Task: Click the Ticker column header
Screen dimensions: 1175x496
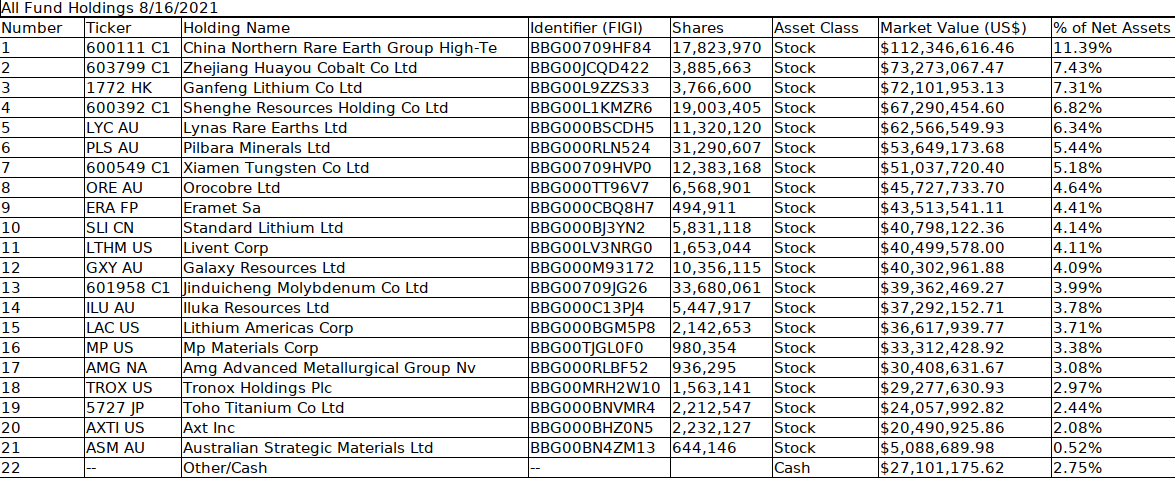Action: pos(133,28)
